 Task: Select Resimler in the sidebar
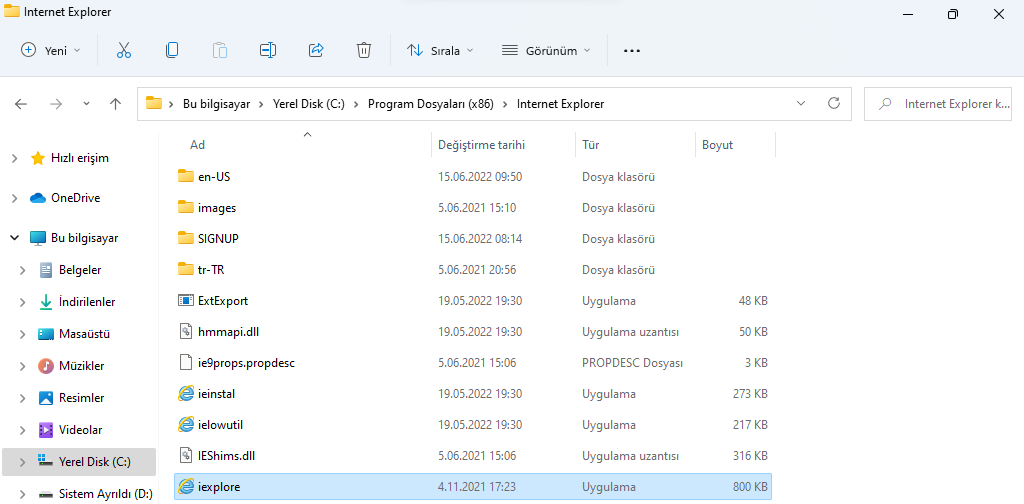pos(81,398)
